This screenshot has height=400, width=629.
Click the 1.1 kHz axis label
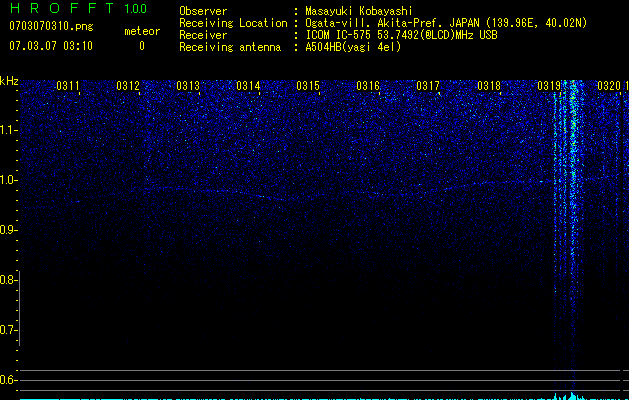coord(8,130)
